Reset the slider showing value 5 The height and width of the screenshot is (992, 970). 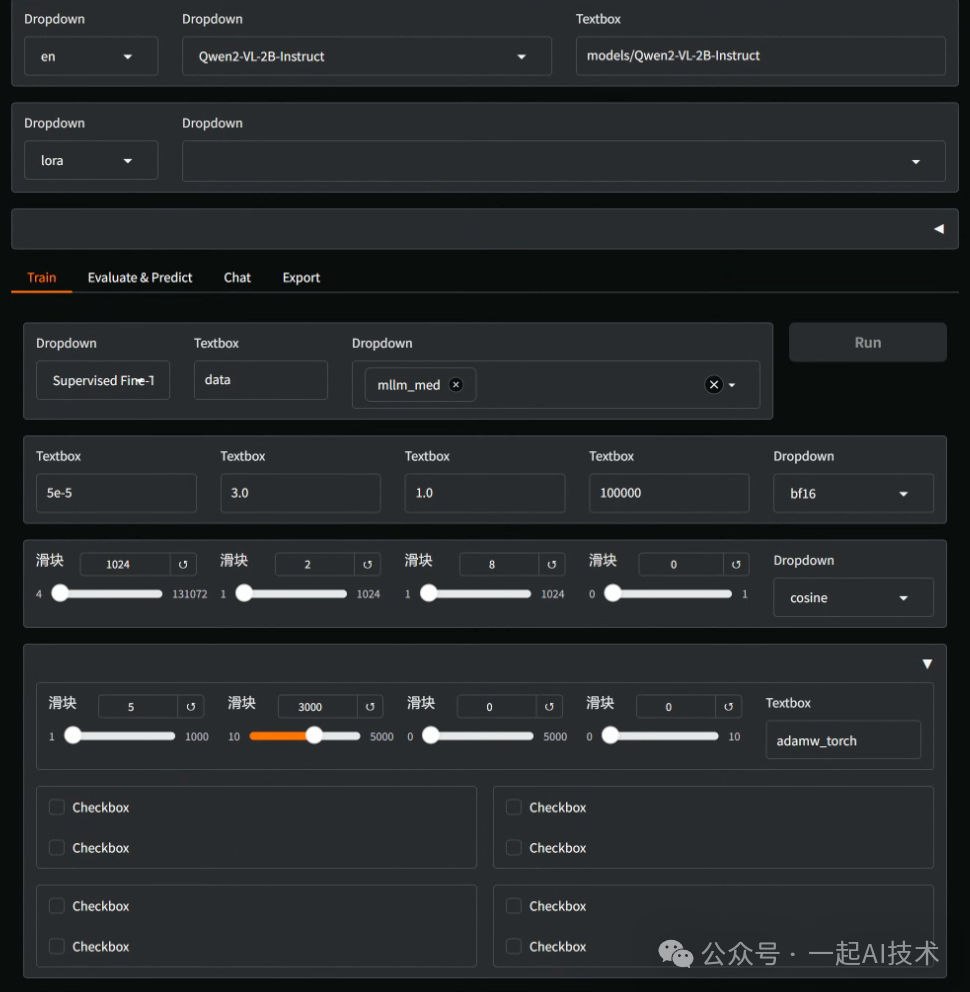pos(190,707)
